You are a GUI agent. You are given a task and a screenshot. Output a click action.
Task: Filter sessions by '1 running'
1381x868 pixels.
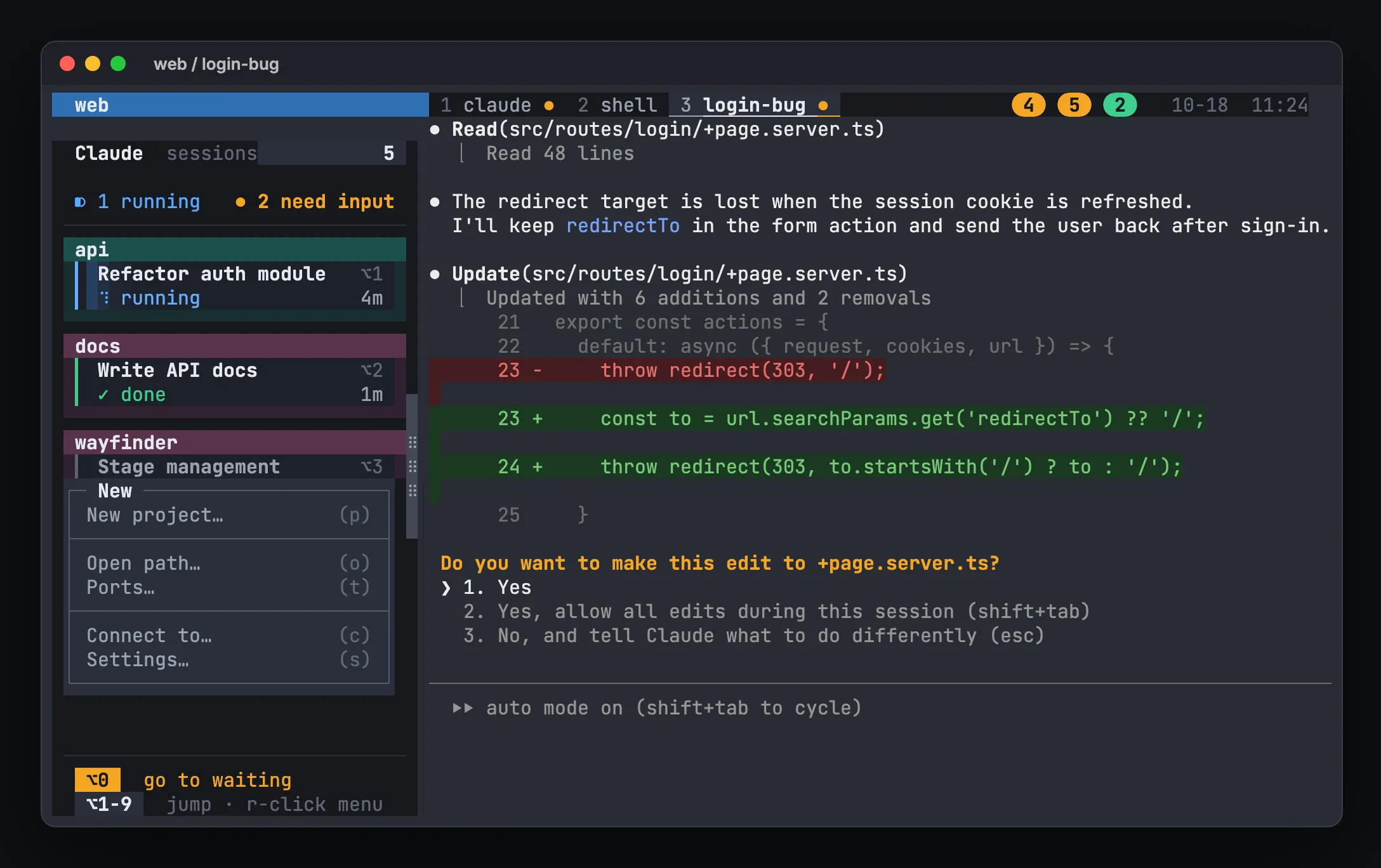point(137,202)
